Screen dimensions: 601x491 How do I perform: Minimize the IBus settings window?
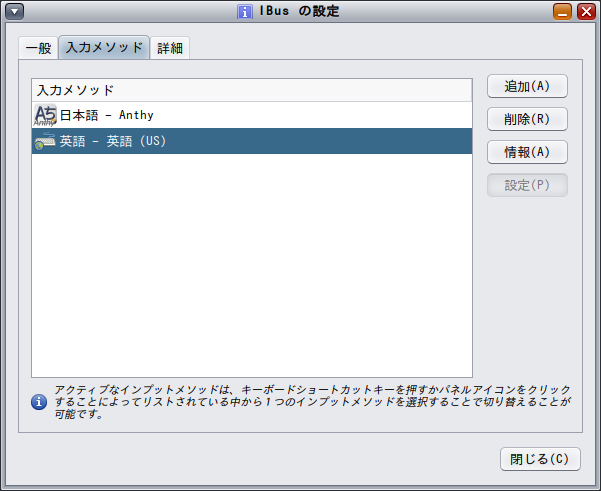click(x=562, y=11)
